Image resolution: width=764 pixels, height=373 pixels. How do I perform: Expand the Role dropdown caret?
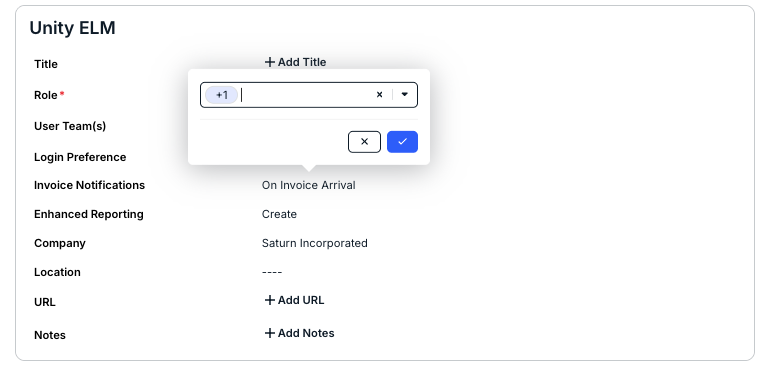404,95
